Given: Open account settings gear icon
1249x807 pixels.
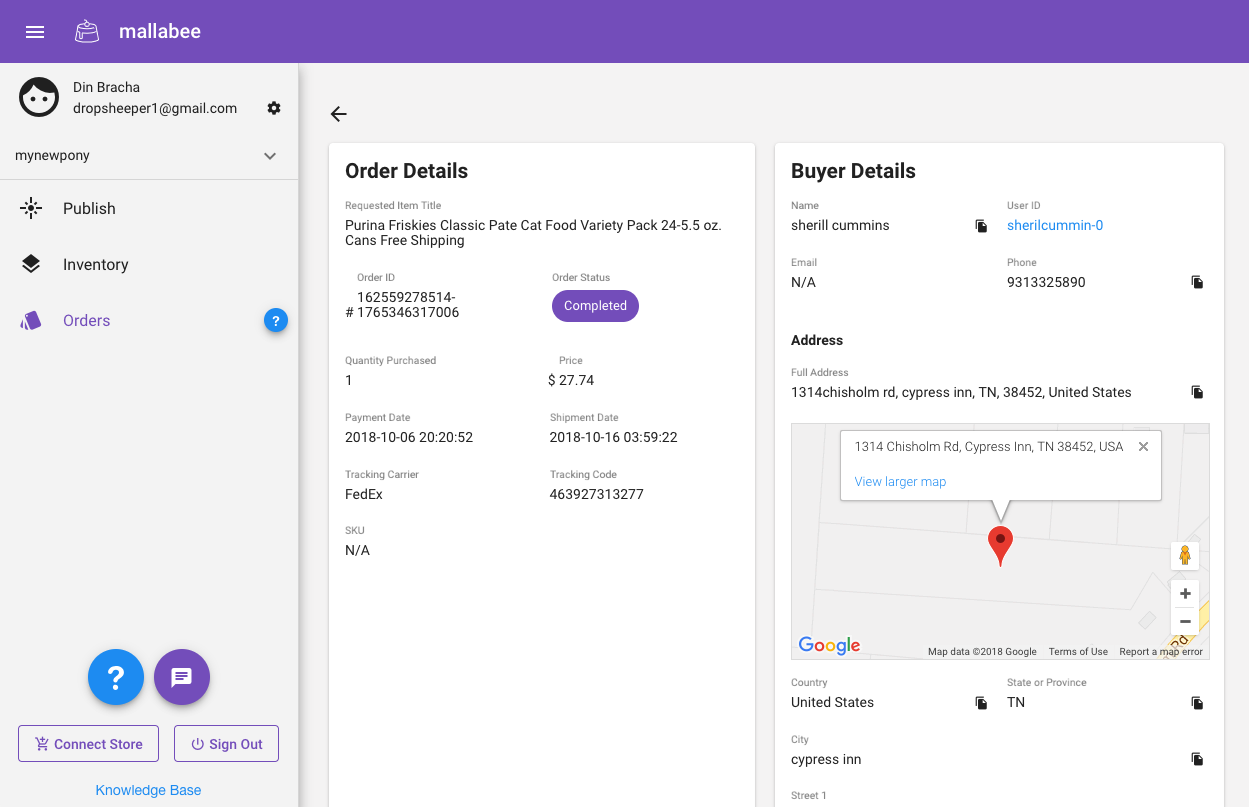Looking at the screenshot, I should [x=274, y=108].
